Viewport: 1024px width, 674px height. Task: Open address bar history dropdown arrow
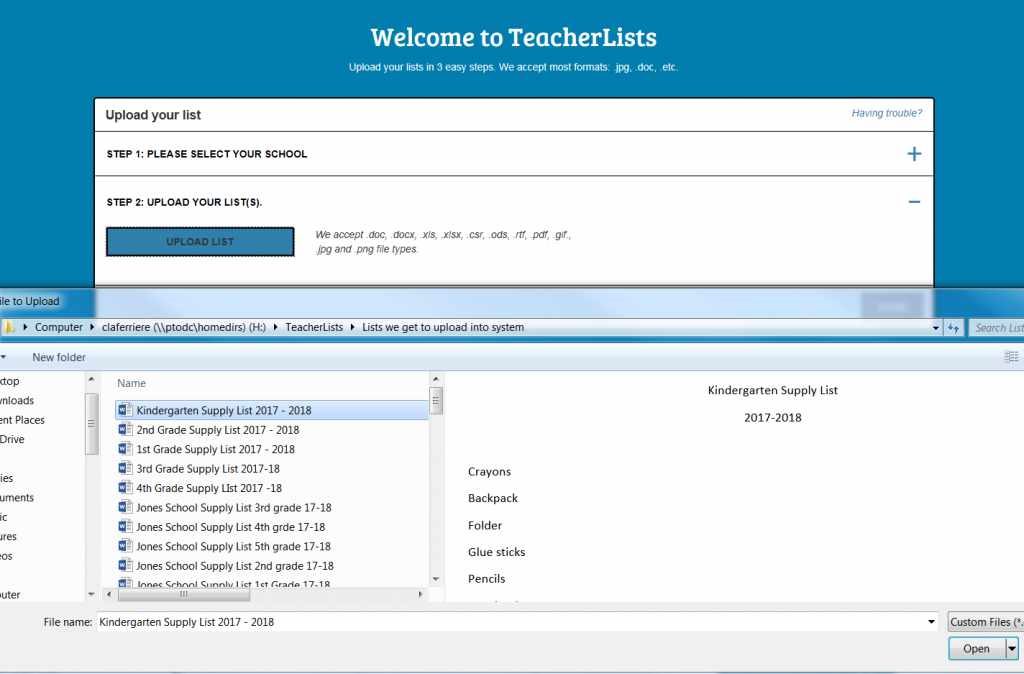tap(935, 328)
